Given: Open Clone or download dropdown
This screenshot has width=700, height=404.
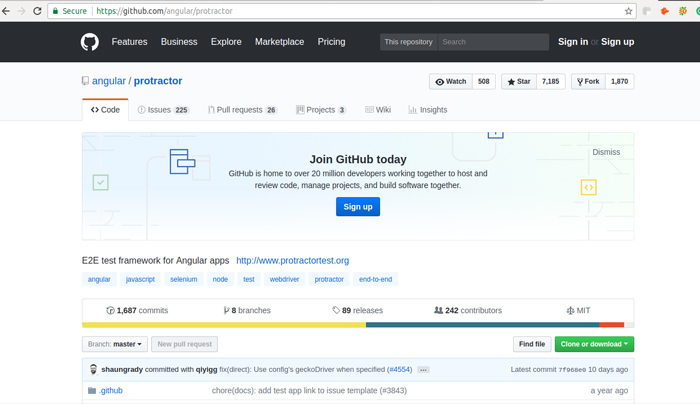Looking at the screenshot, I should click(594, 344).
